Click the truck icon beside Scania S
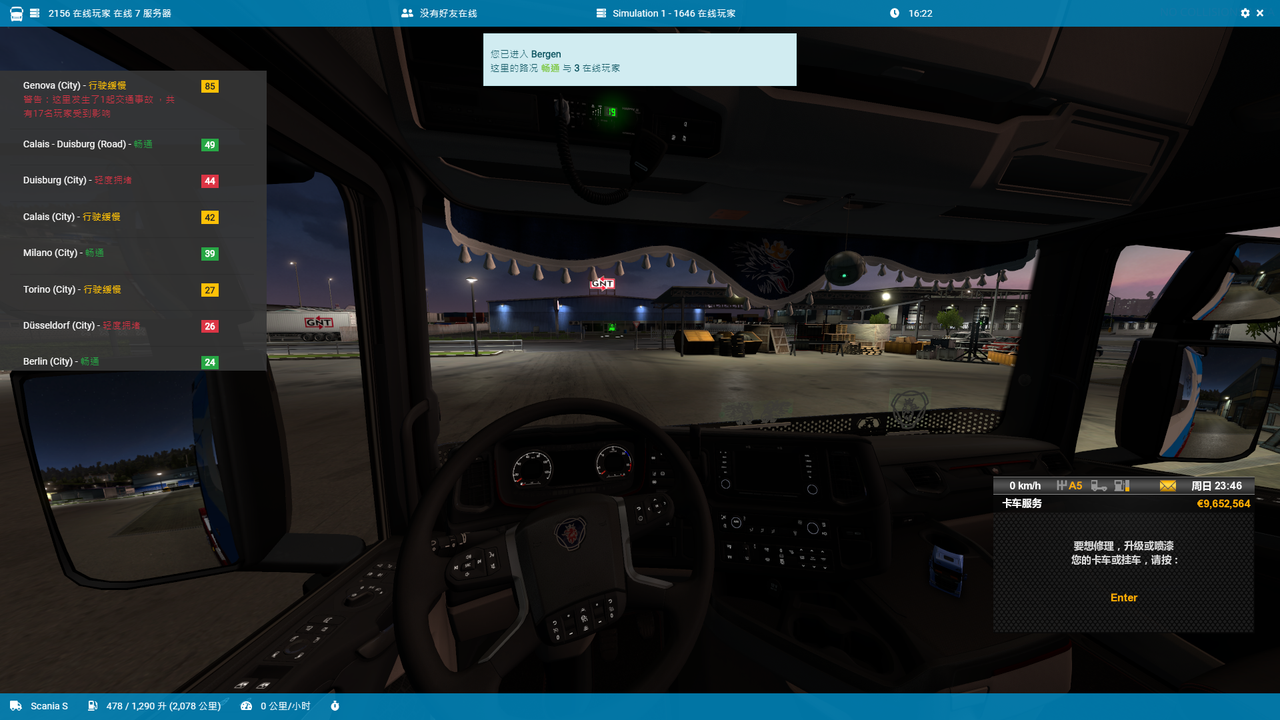1280x720 pixels. [16, 706]
